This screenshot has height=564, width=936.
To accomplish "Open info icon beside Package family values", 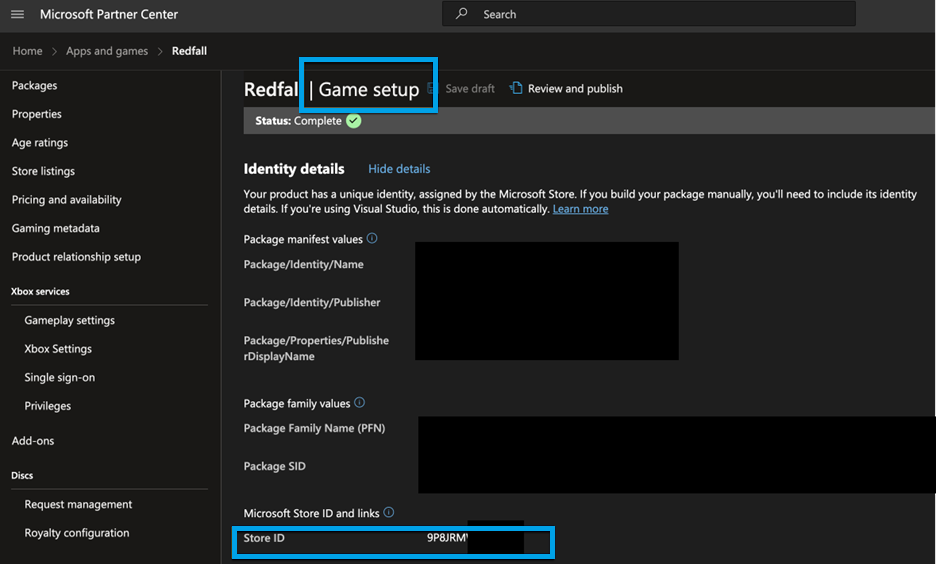I will 359,402.
